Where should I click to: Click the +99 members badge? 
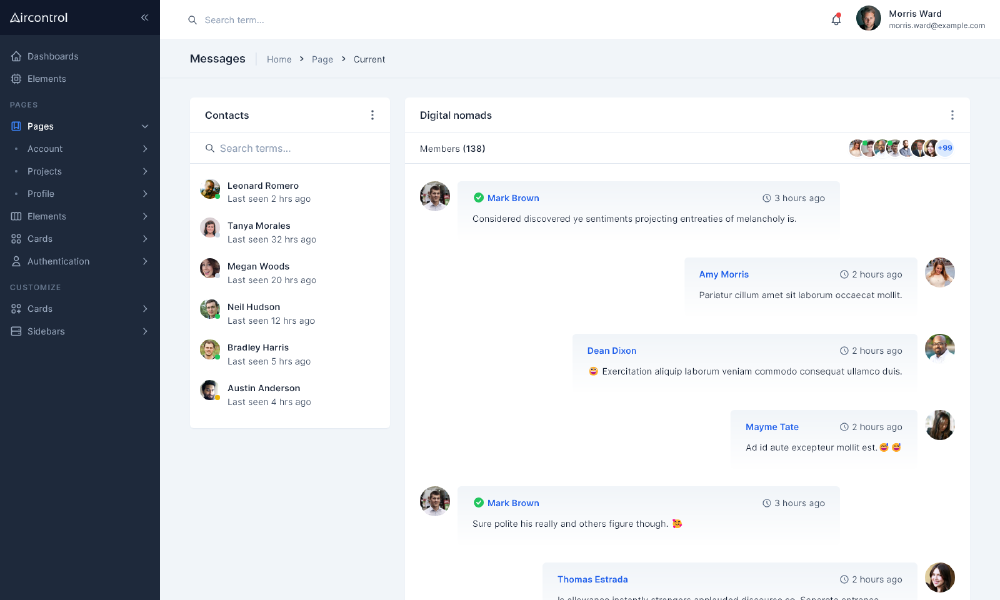[x=944, y=148]
